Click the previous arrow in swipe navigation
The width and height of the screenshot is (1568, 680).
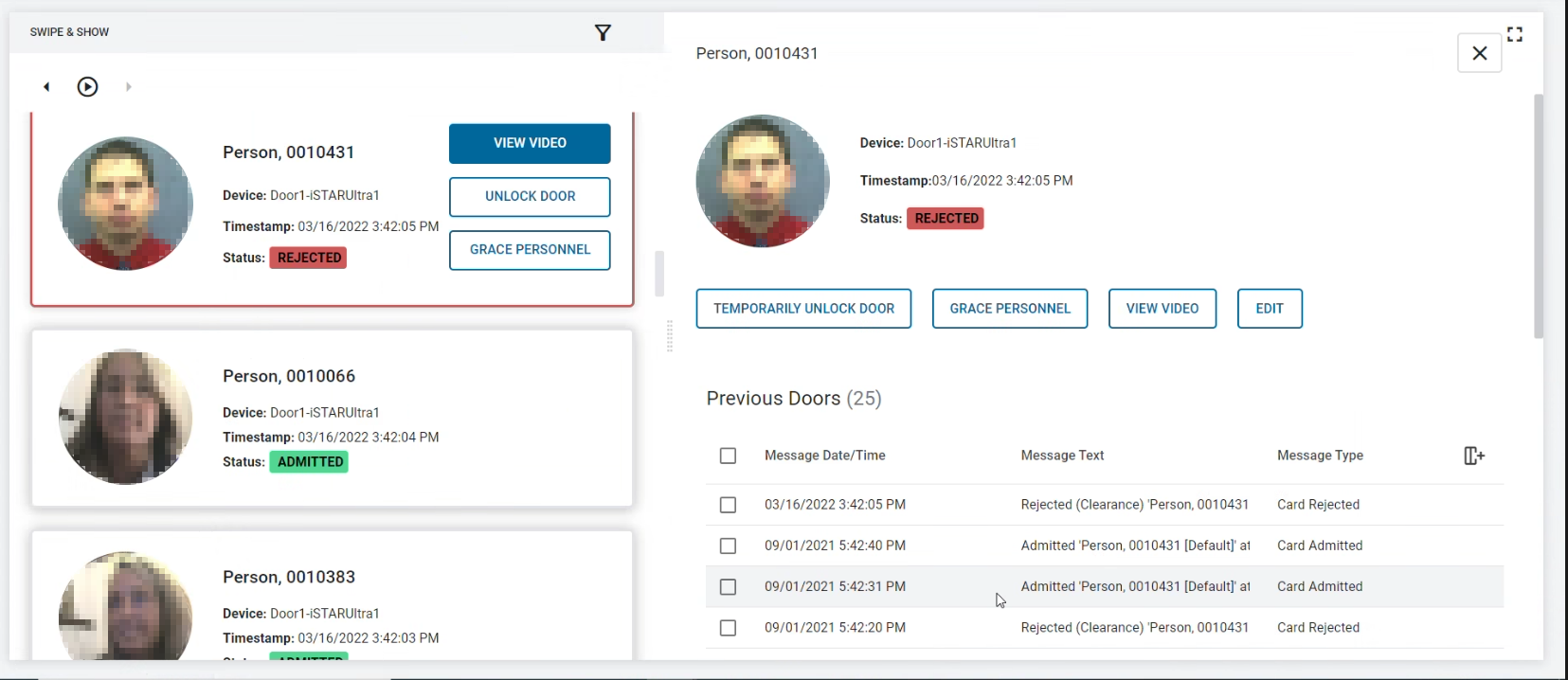[46, 87]
